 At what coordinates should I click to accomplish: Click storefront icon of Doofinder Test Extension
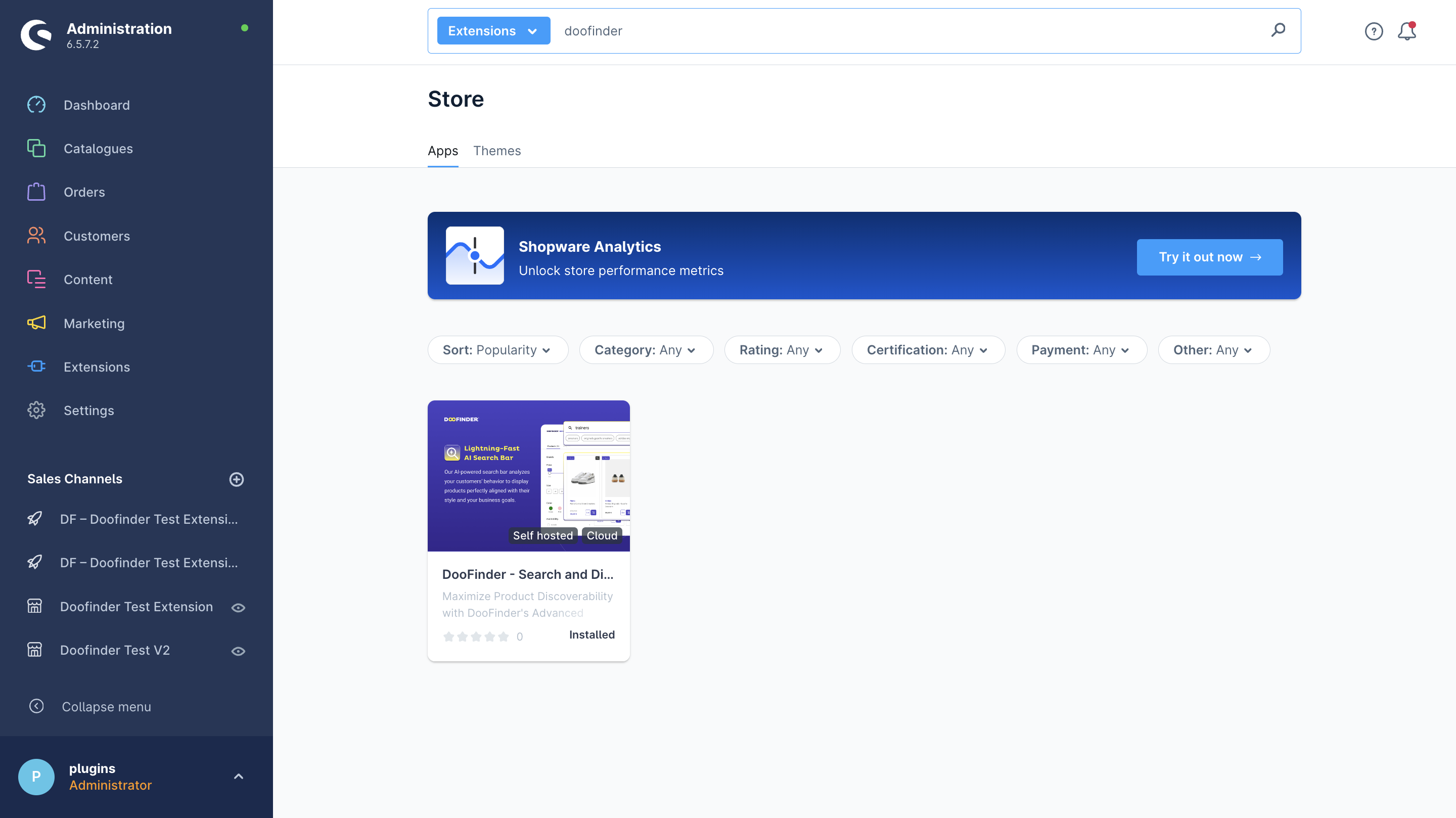35,607
